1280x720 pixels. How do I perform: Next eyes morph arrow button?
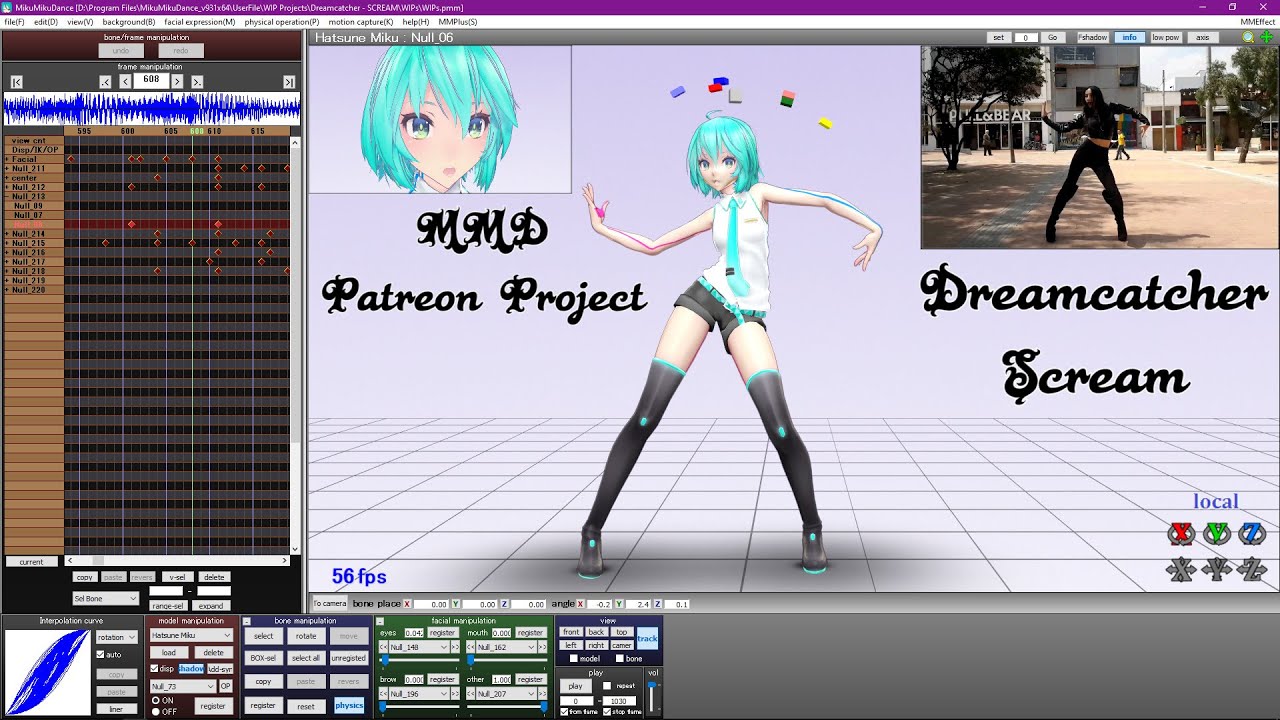point(456,647)
